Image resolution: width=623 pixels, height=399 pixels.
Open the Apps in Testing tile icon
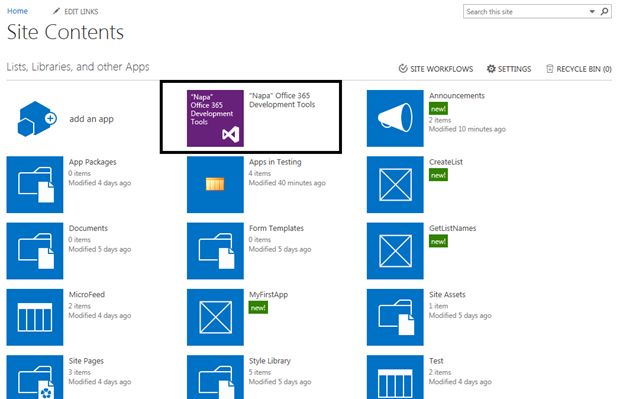(x=215, y=184)
